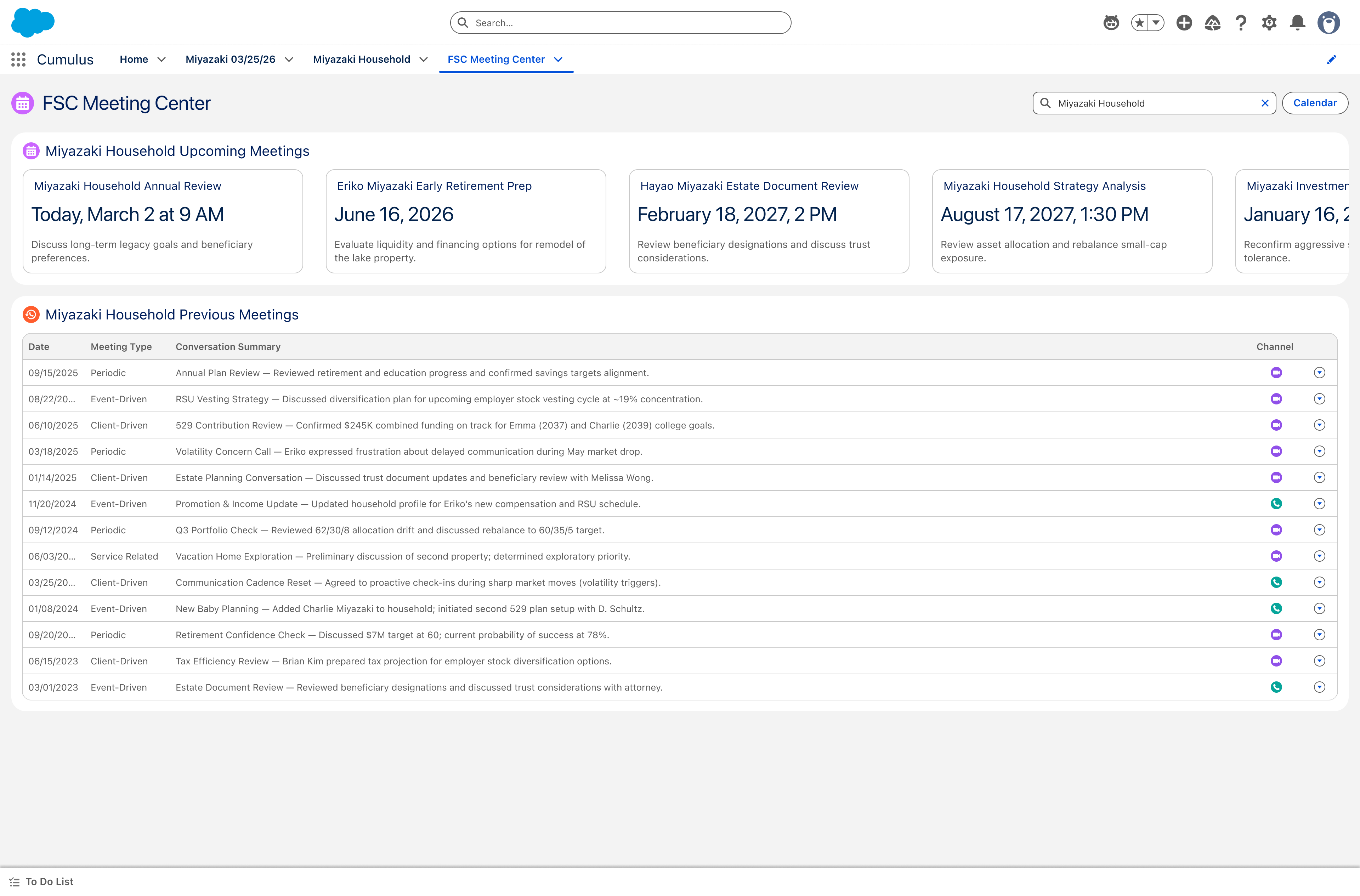Open row actions for Estate Document Review 03/01/2023
The height and width of the screenshot is (896, 1360).
coord(1319,687)
